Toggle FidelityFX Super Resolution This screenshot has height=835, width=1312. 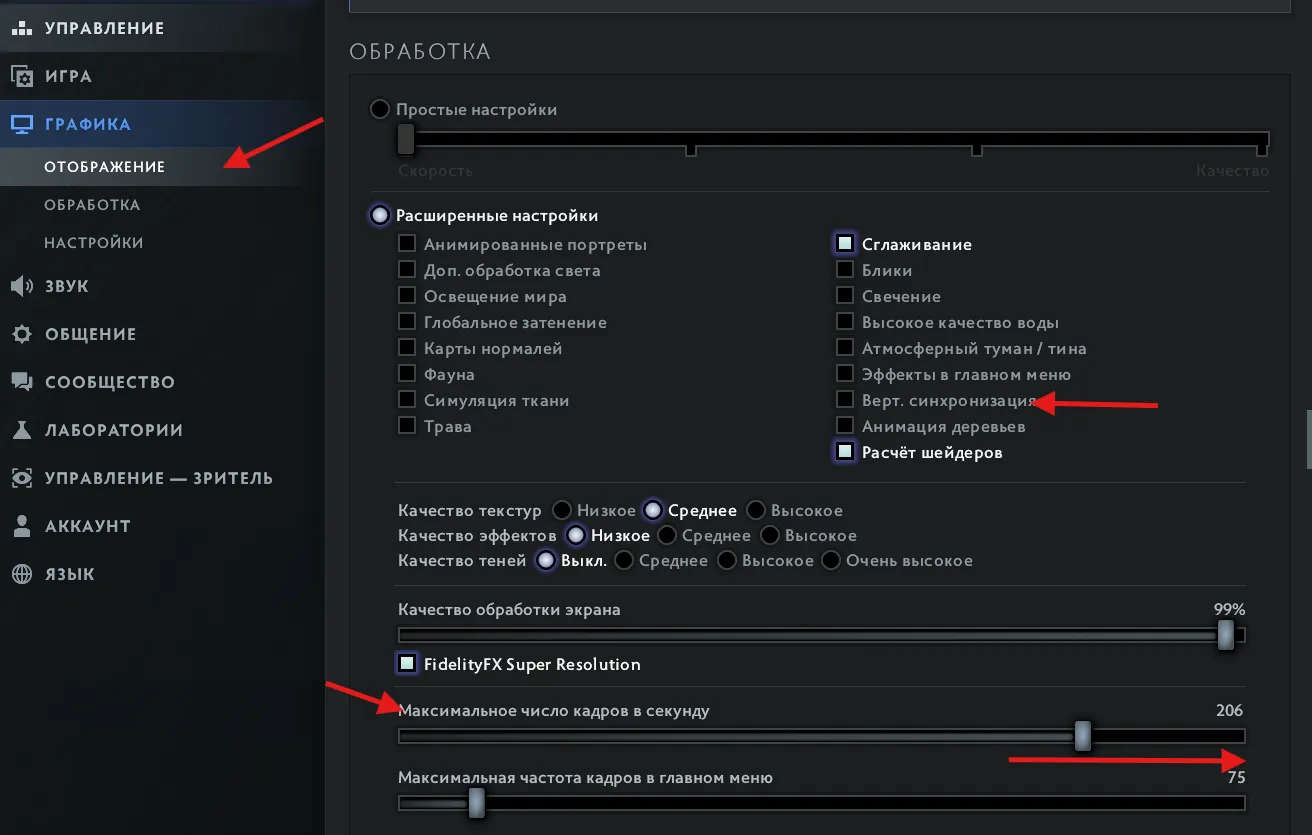406,663
